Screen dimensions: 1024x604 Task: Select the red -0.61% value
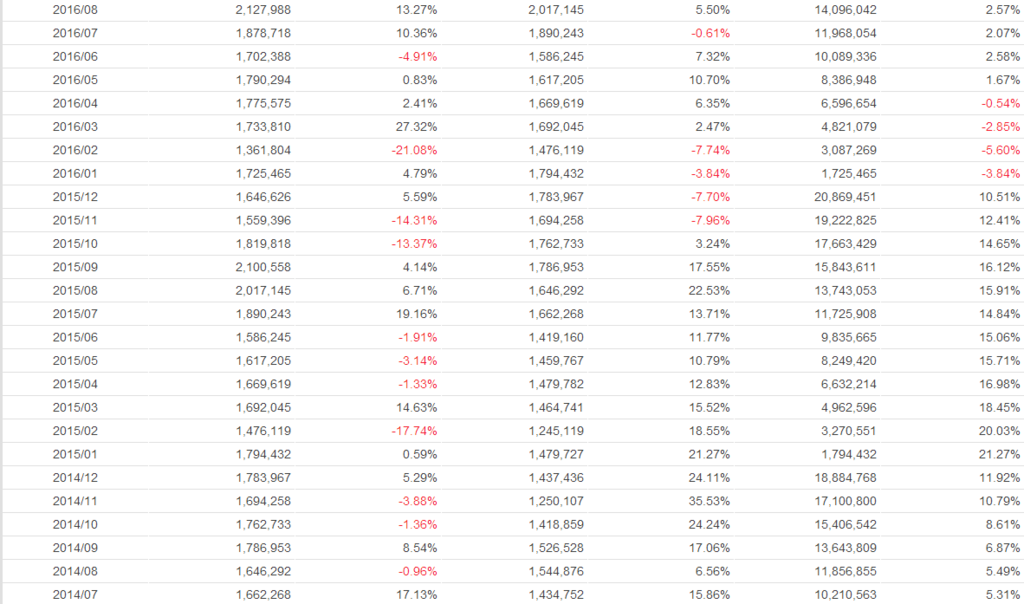click(x=709, y=33)
